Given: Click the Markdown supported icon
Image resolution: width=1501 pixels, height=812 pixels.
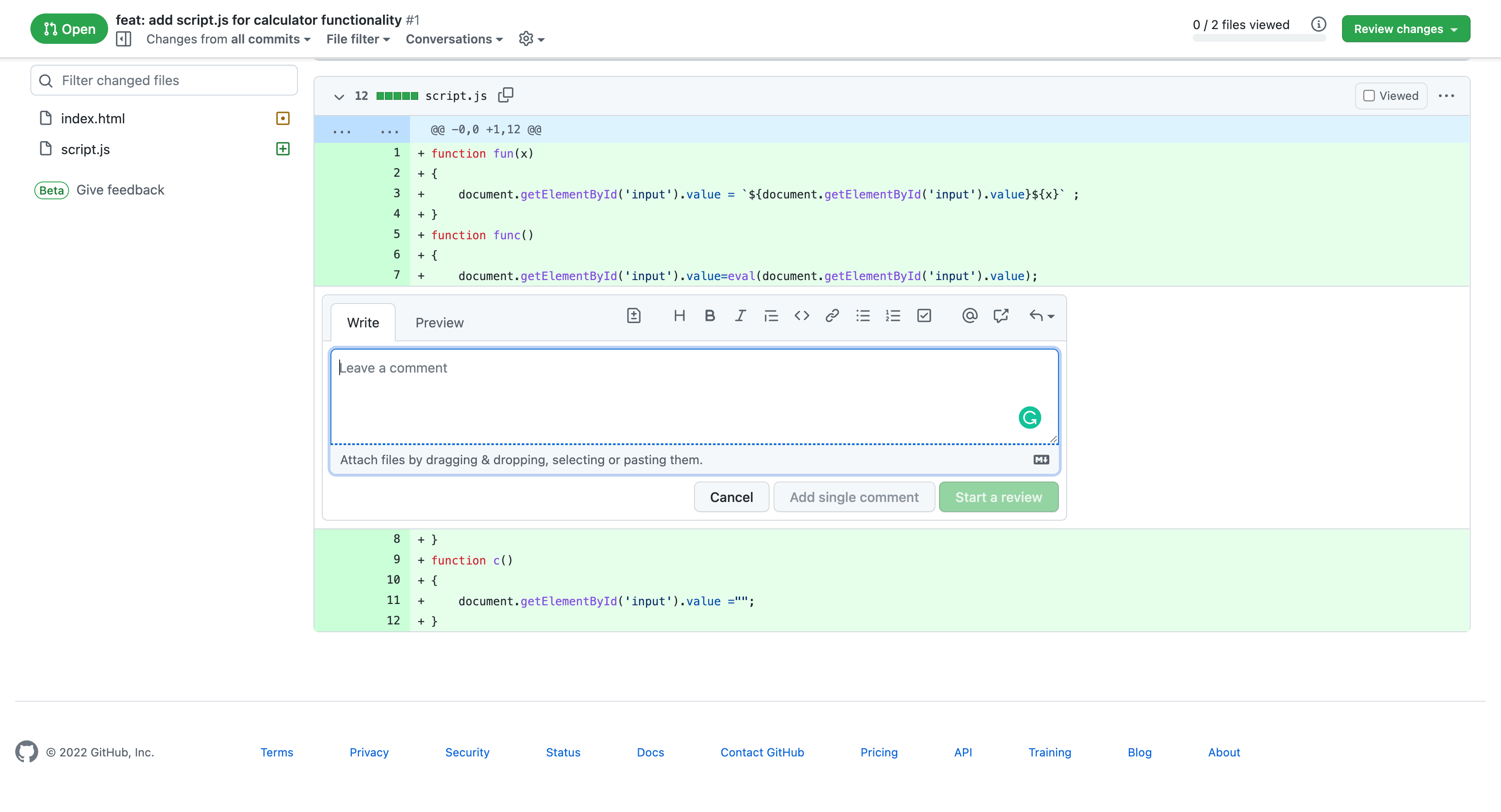Looking at the screenshot, I should click(1041, 459).
